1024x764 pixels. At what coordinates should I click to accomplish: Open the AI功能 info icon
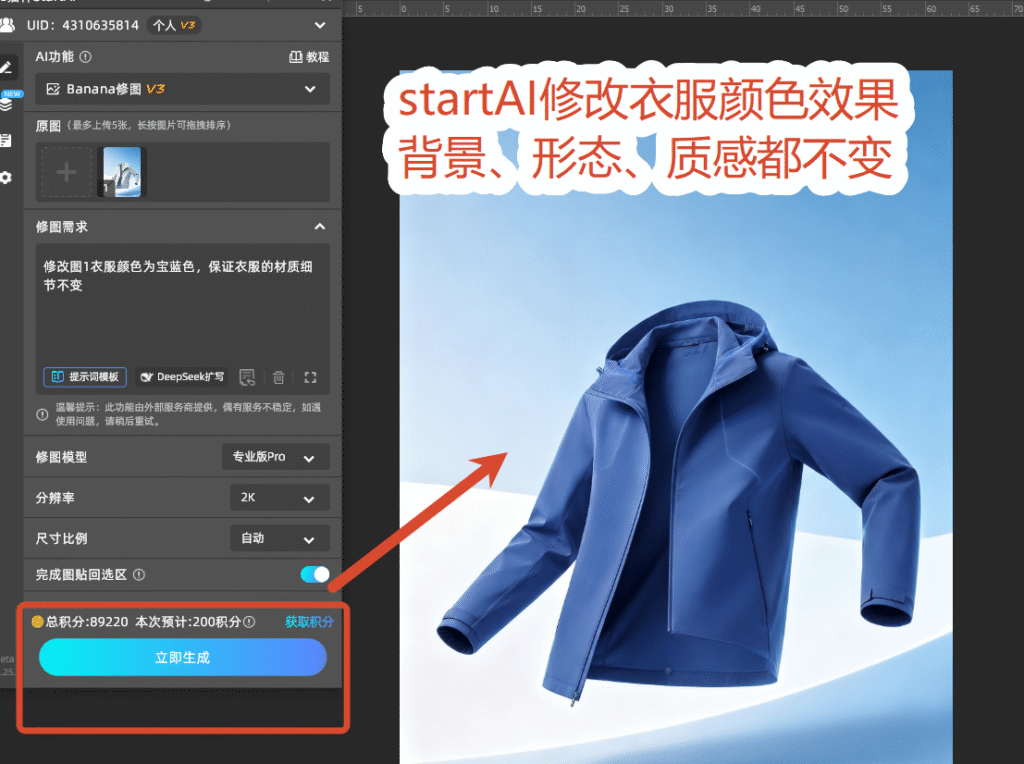point(86,57)
